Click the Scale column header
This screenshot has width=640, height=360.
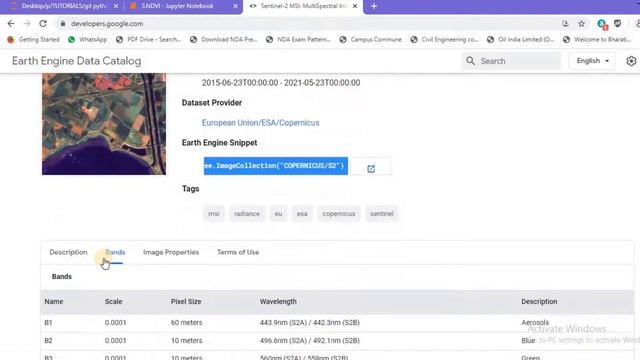(113, 302)
